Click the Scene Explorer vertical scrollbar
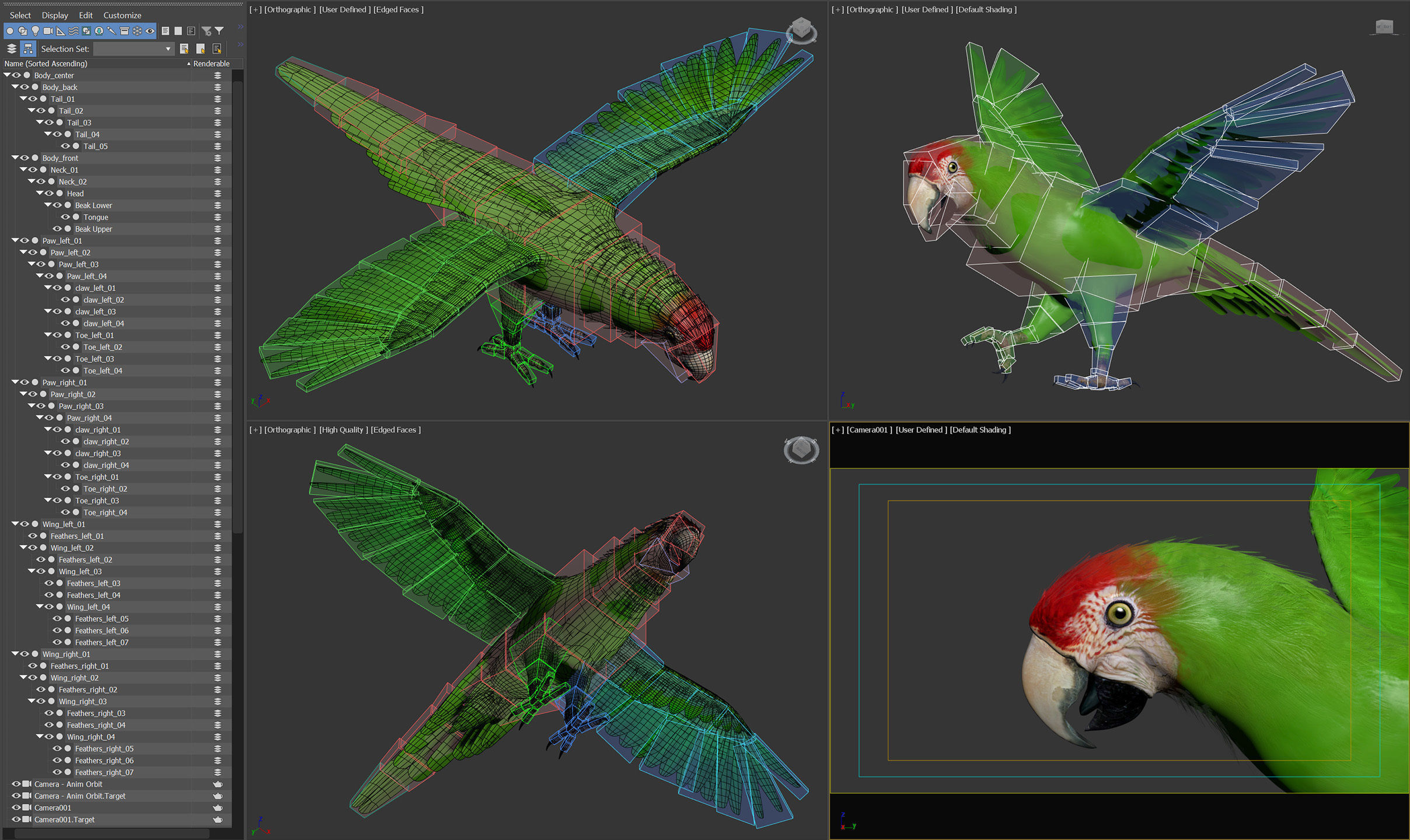The height and width of the screenshot is (840, 1410). 238,306
